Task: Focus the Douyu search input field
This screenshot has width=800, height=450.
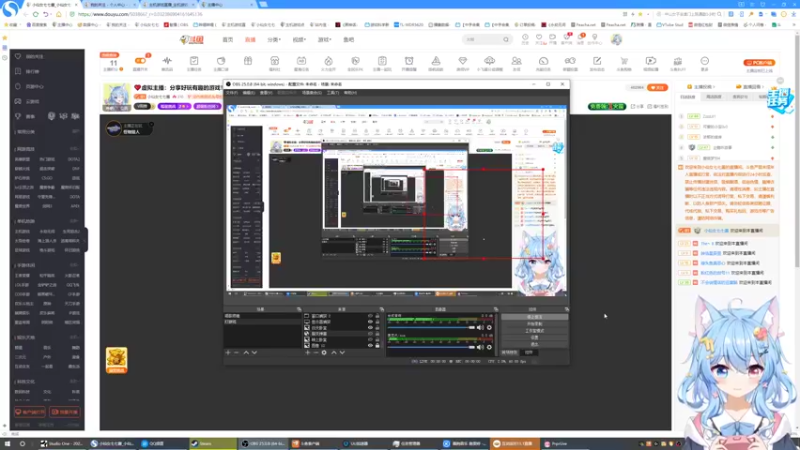Action: tap(482, 39)
